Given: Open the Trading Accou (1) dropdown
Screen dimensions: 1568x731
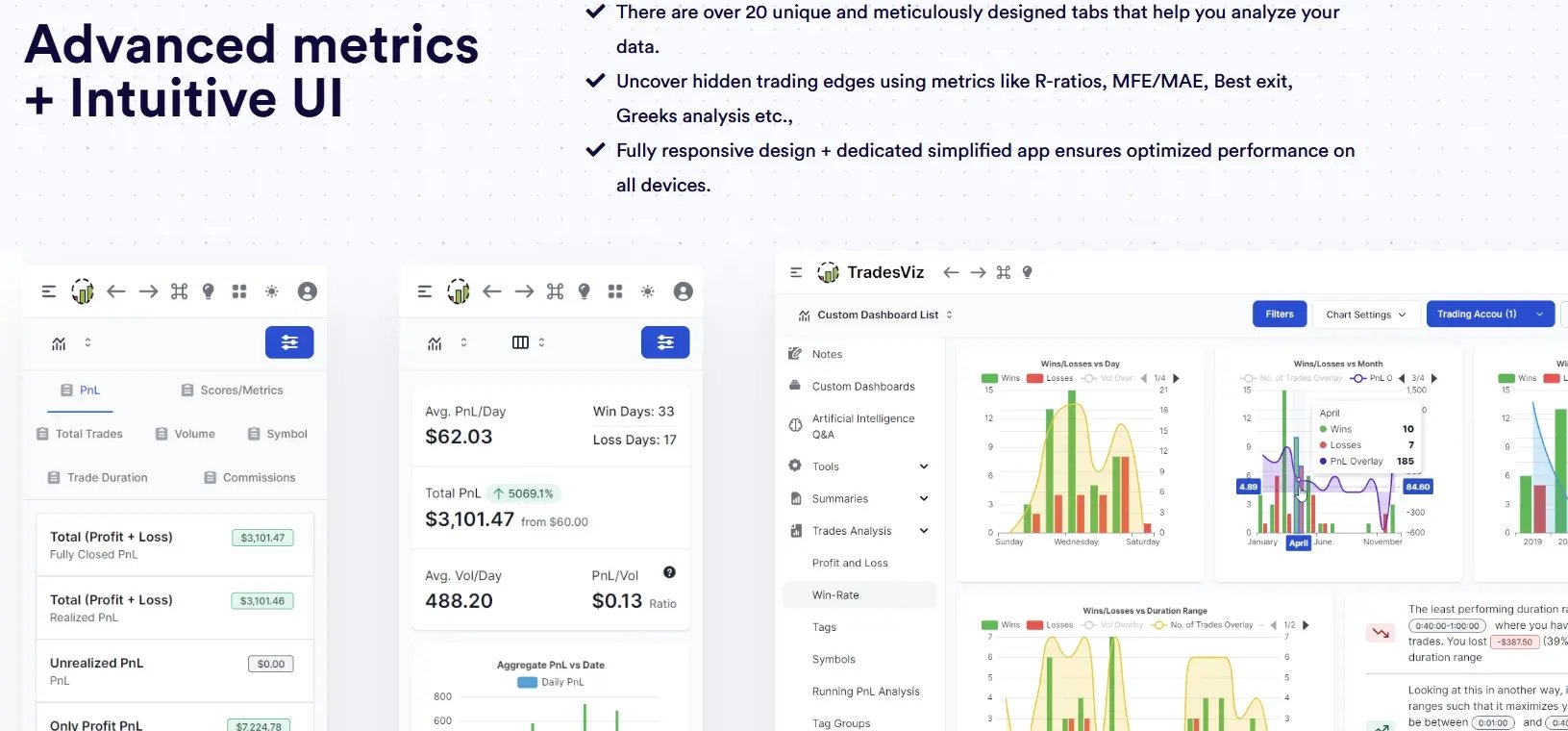Looking at the screenshot, I should 1490,315.
